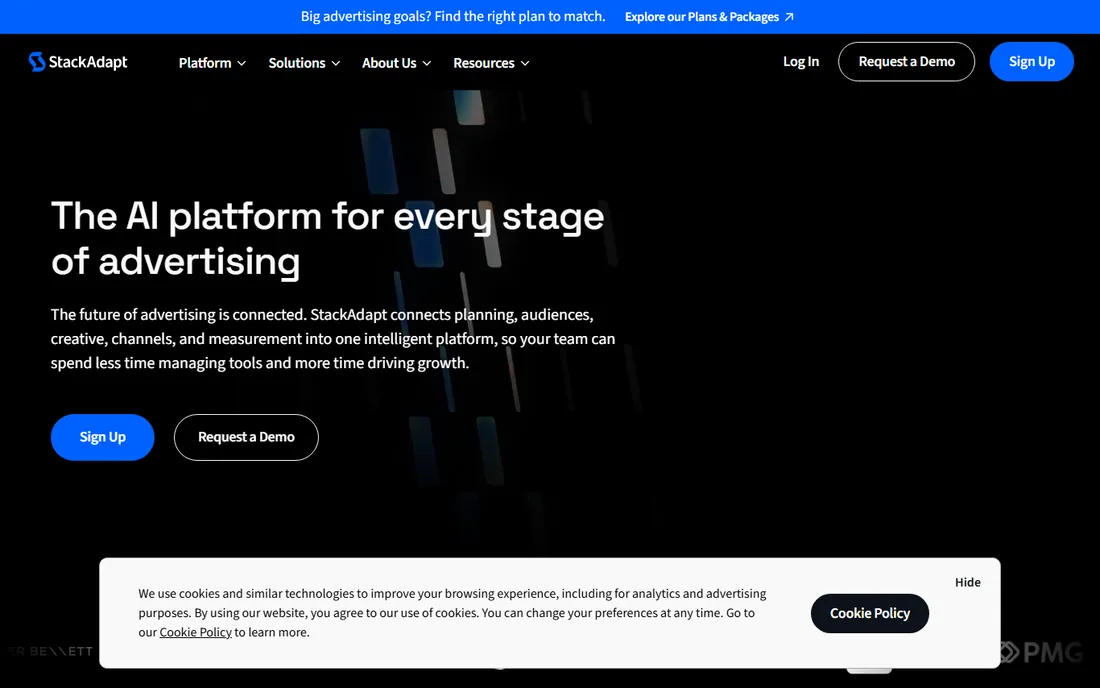Expand the Platform menu chevron

click(241, 63)
